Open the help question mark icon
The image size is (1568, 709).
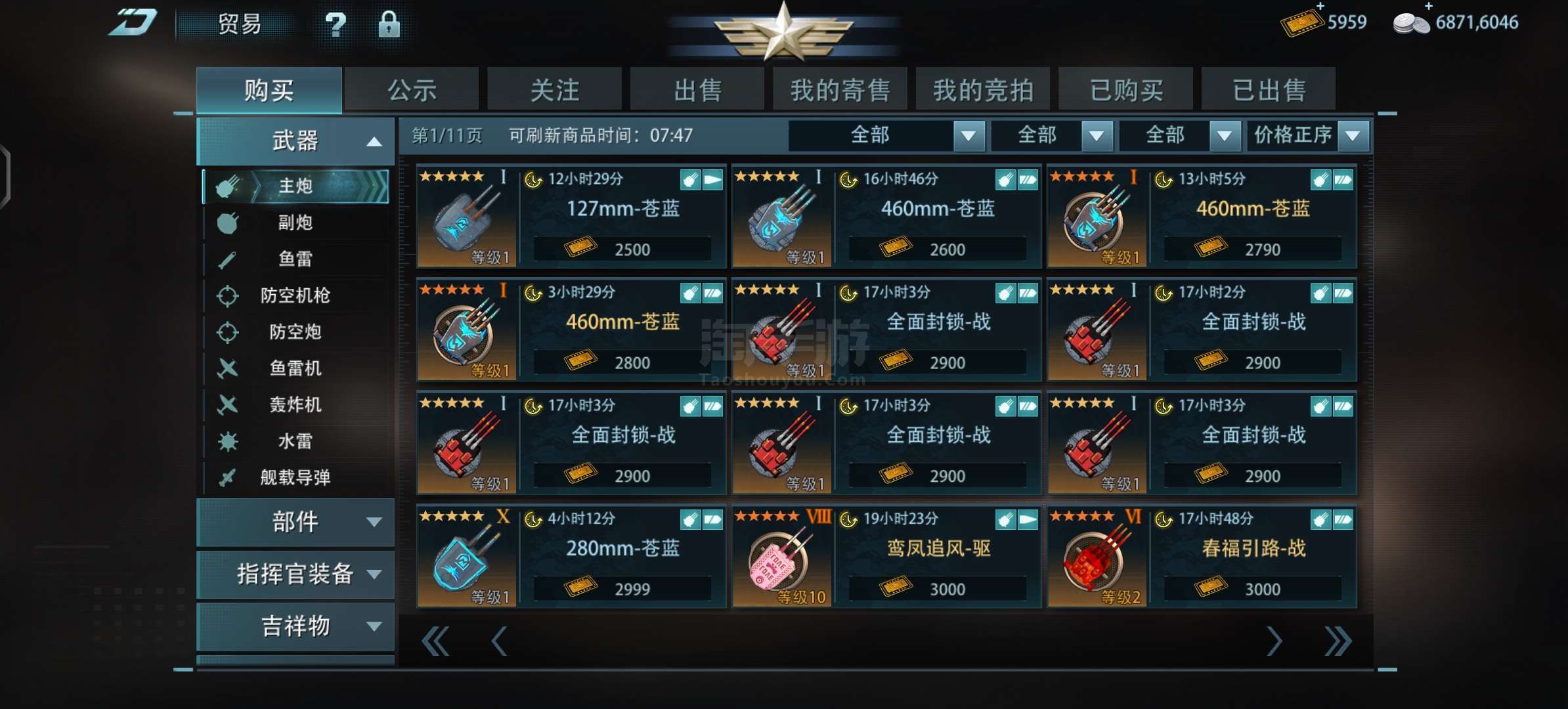336,24
